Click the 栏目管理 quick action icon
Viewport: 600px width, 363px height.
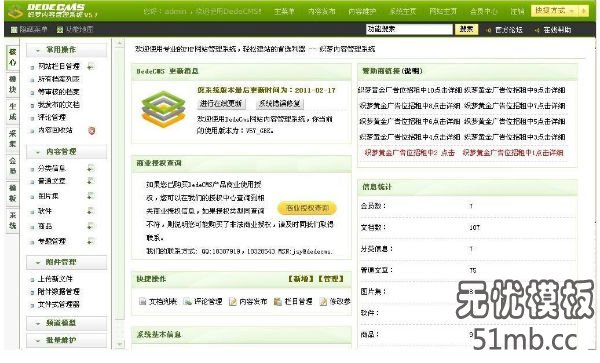click(278, 302)
